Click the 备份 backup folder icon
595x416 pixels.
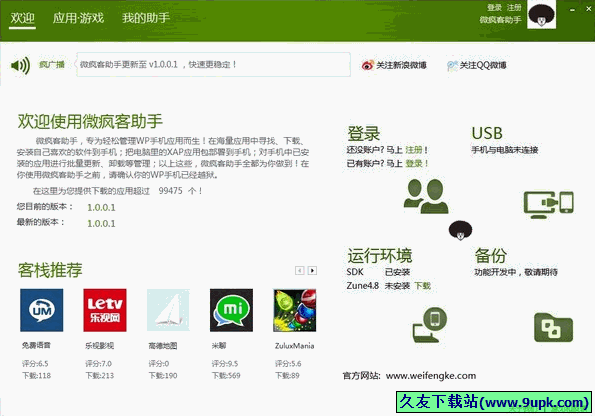tap(553, 327)
